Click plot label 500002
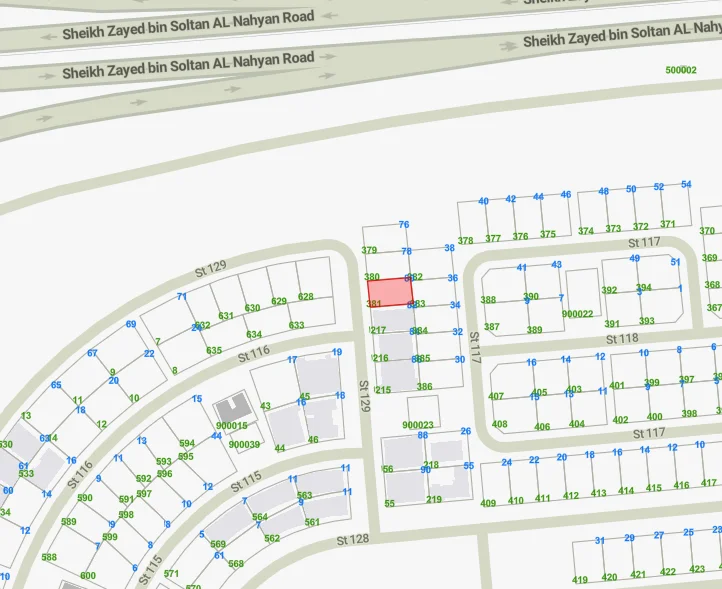Image resolution: width=722 pixels, height=589 pixels. pyautogui.click(x=681, y=70)
